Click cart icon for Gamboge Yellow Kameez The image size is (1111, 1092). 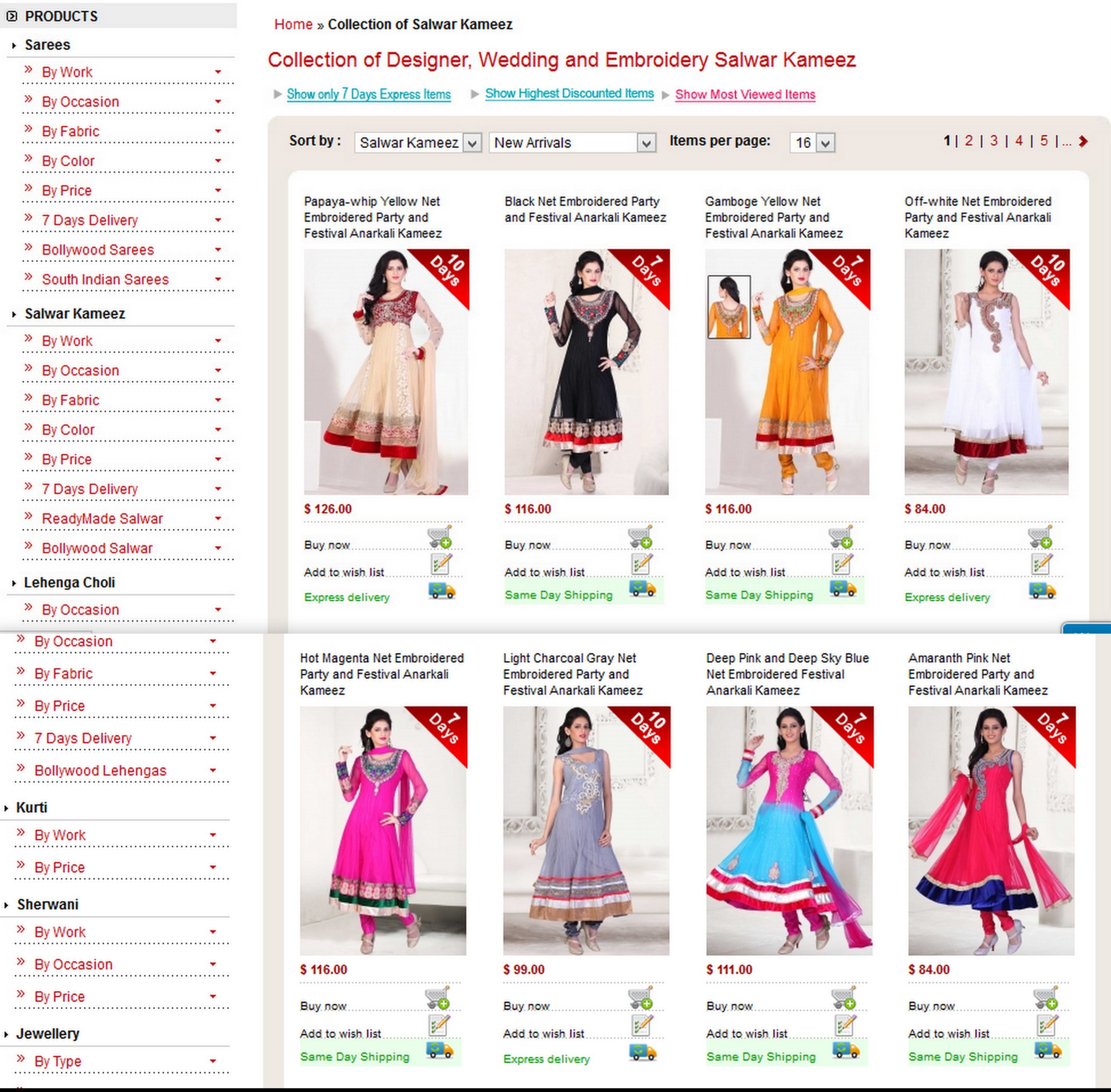[841, 537]
